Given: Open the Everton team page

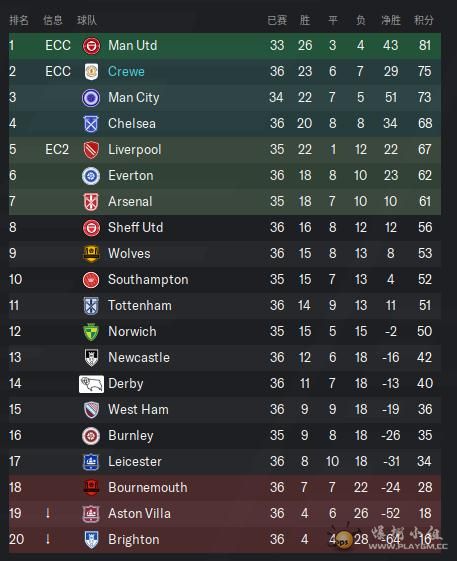Looking at the screenshot, I should point(131,176).
